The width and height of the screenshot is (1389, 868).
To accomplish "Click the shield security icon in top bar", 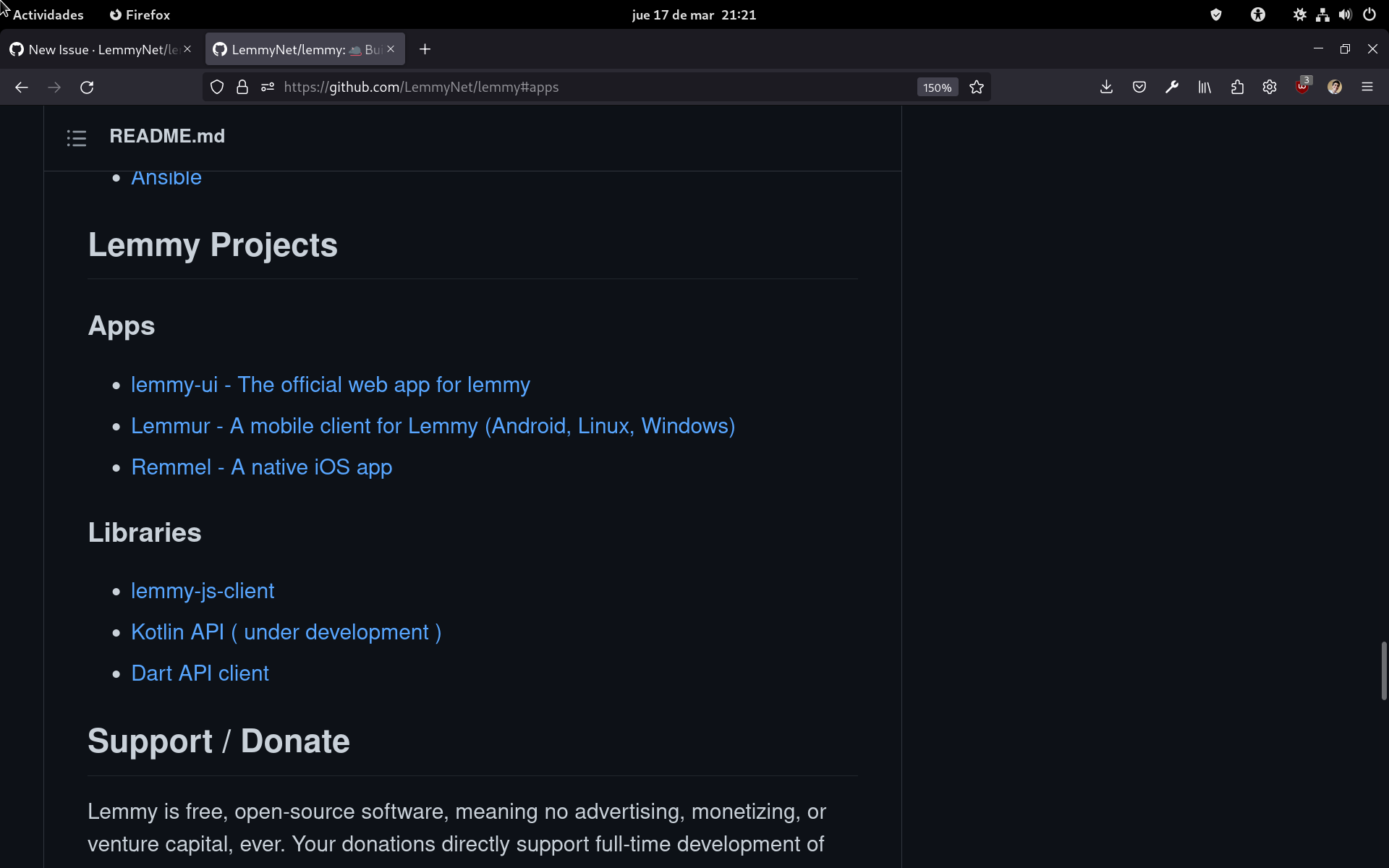I will click(x=1216, y=14).
